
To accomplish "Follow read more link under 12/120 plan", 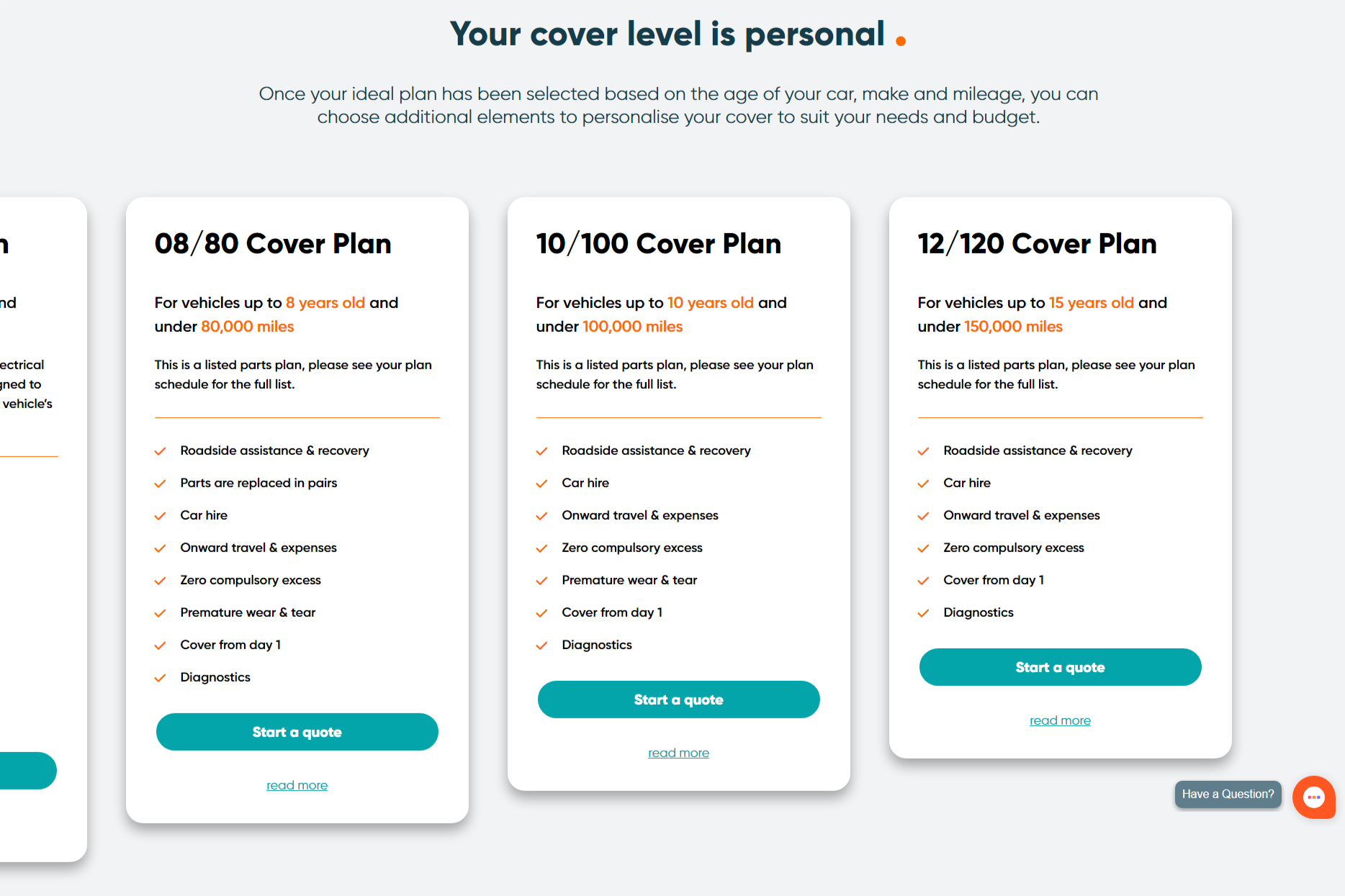I will (x=1060, y=720).
